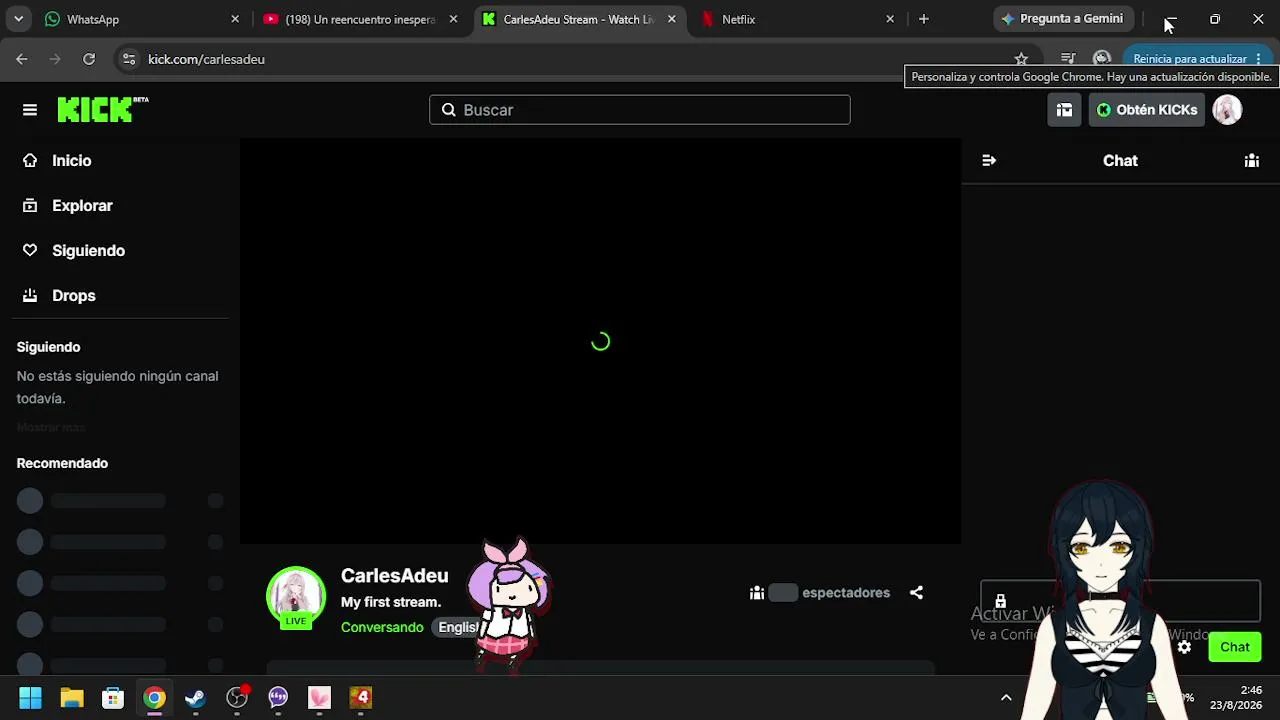The image size is (1280, 720).
Task: Switch to the YouTube 'Un reencuentro' tab
Action: tap(360, 19)
